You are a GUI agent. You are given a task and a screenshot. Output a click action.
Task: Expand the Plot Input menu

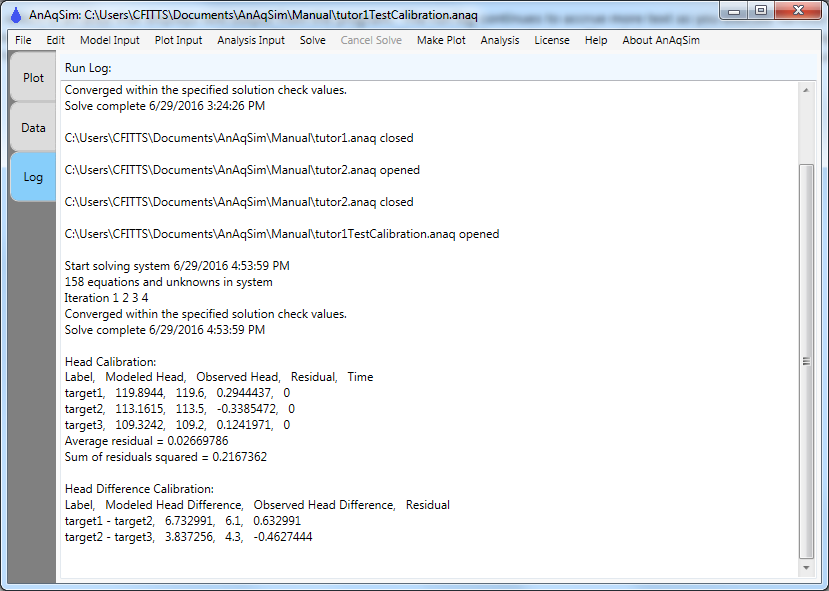point(178,40)
